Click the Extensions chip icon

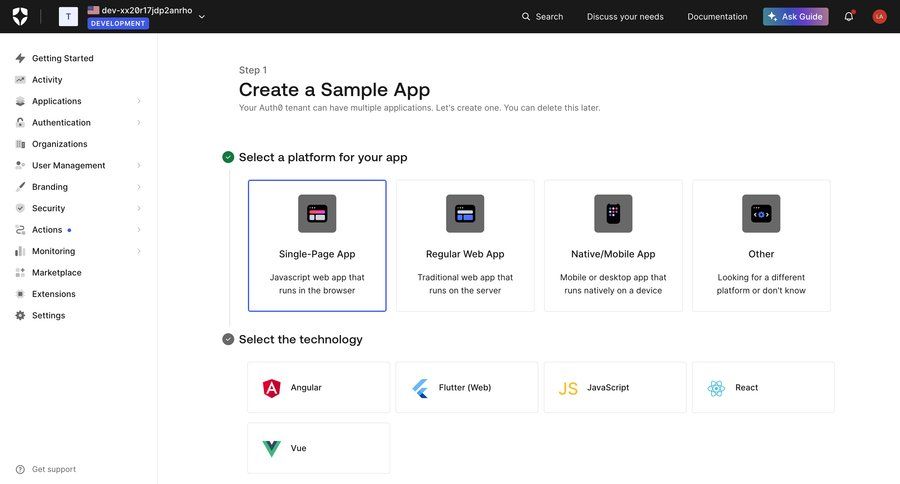20,294
